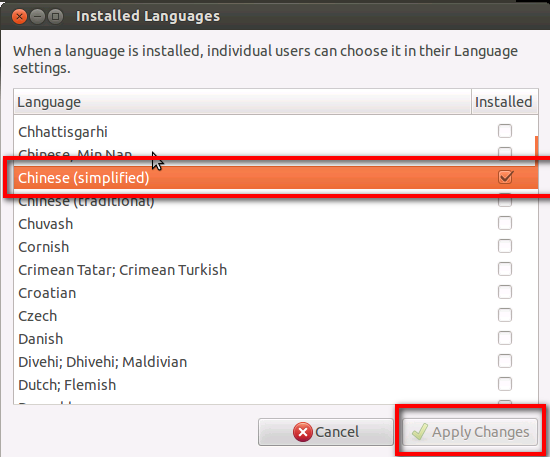Maximize the Installed Languages window
This screenshot has width=550, height=457.
pos(55,16)
